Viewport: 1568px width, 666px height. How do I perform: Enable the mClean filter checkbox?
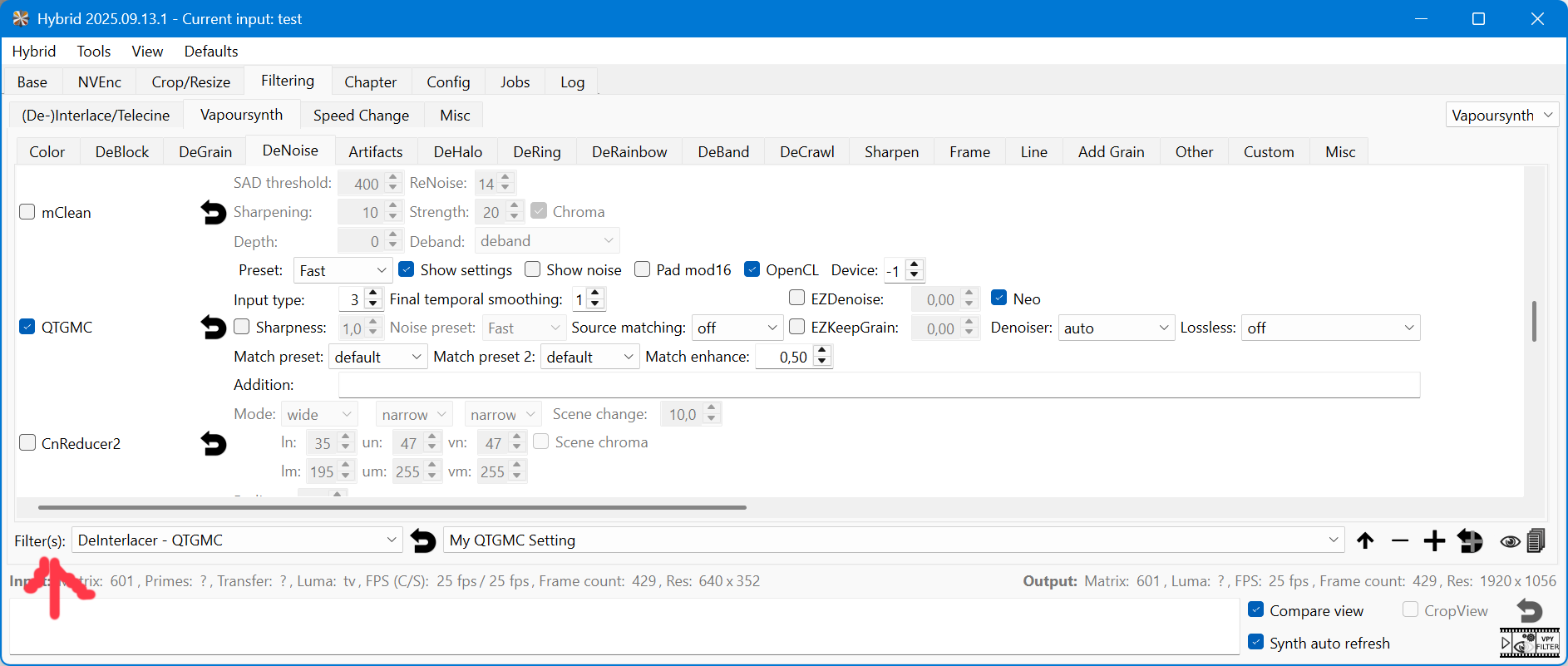pos(27,212)
